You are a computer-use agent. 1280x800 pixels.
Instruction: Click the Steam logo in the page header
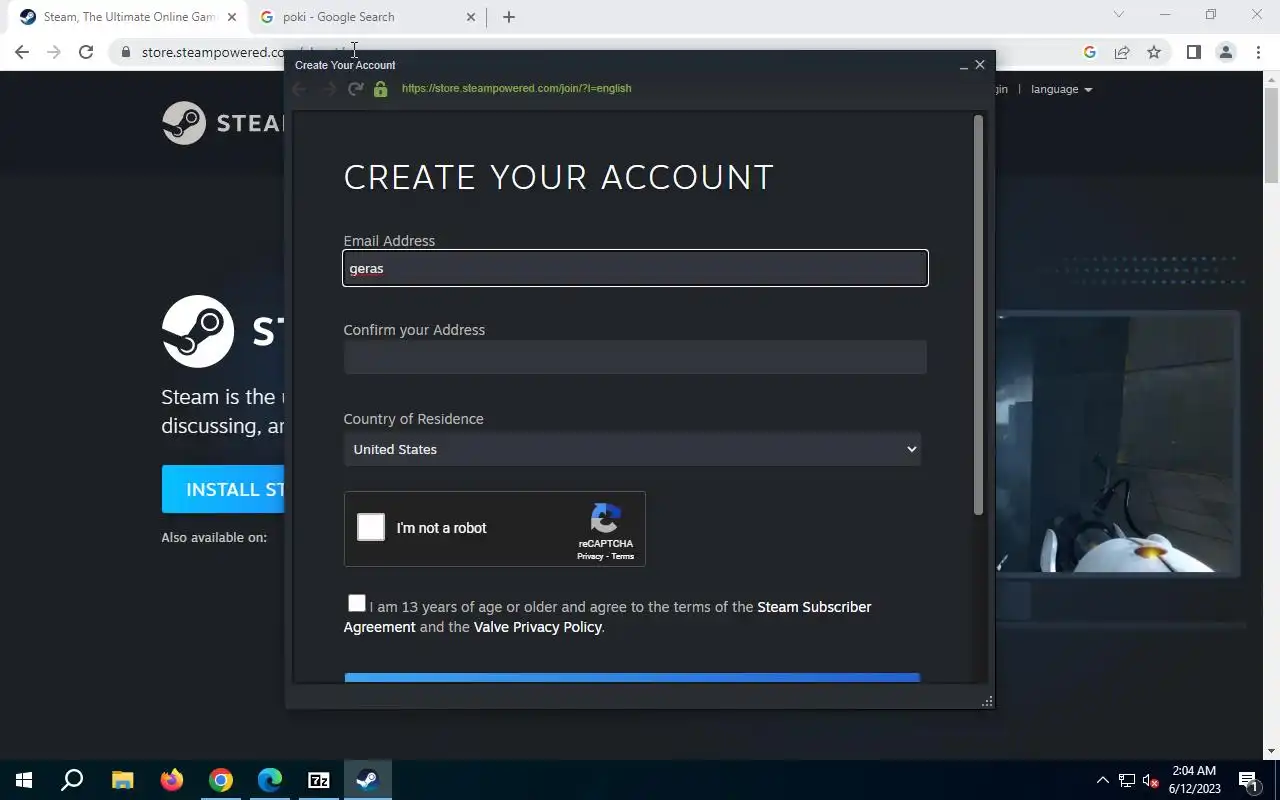coord(223,123)
